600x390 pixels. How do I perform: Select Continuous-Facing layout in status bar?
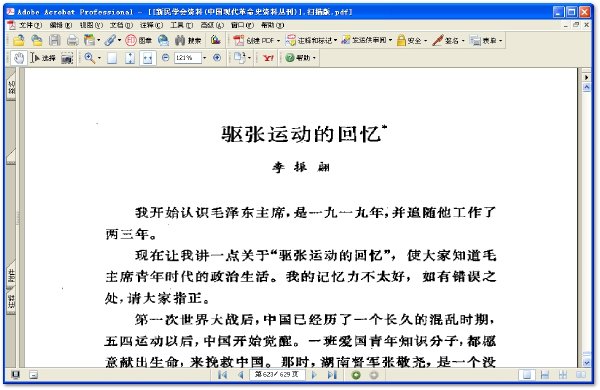(x=562, y=375)
